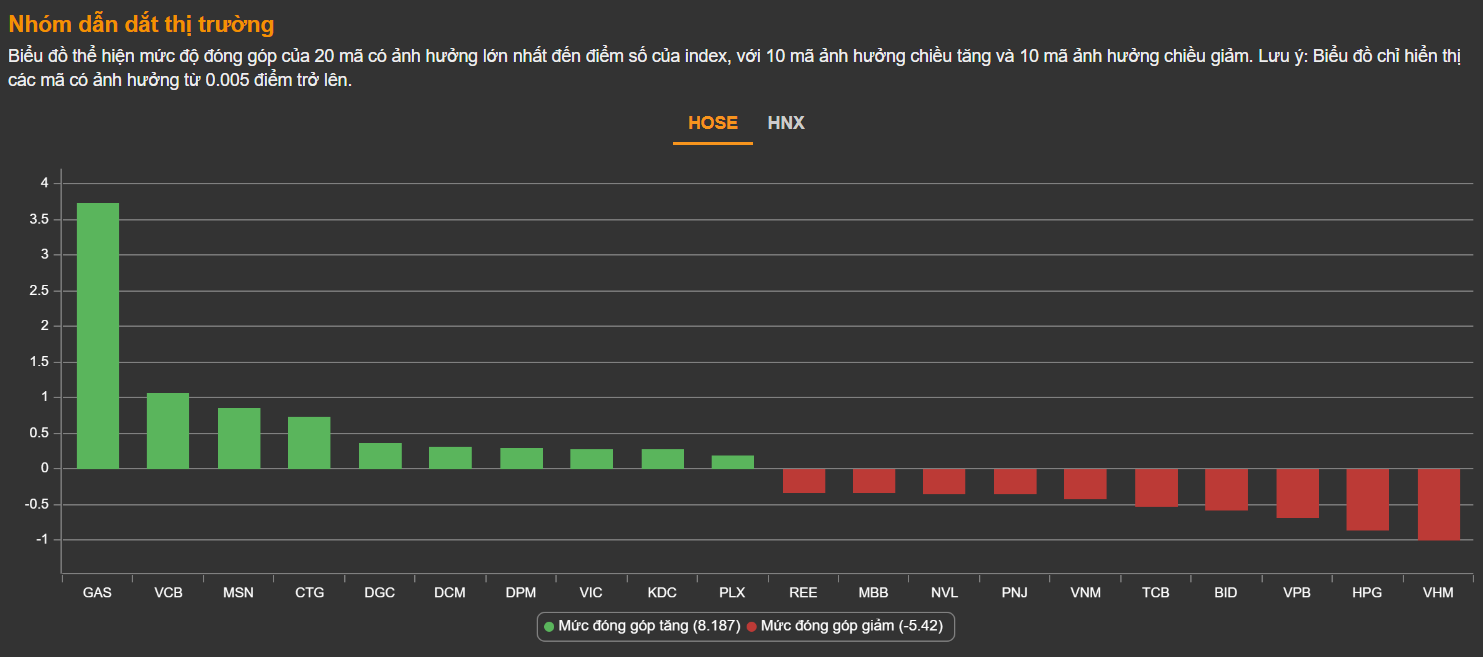The image size is (1483, 657).
Task: Click the TCB red bar
Action: tap(1156, 488)
